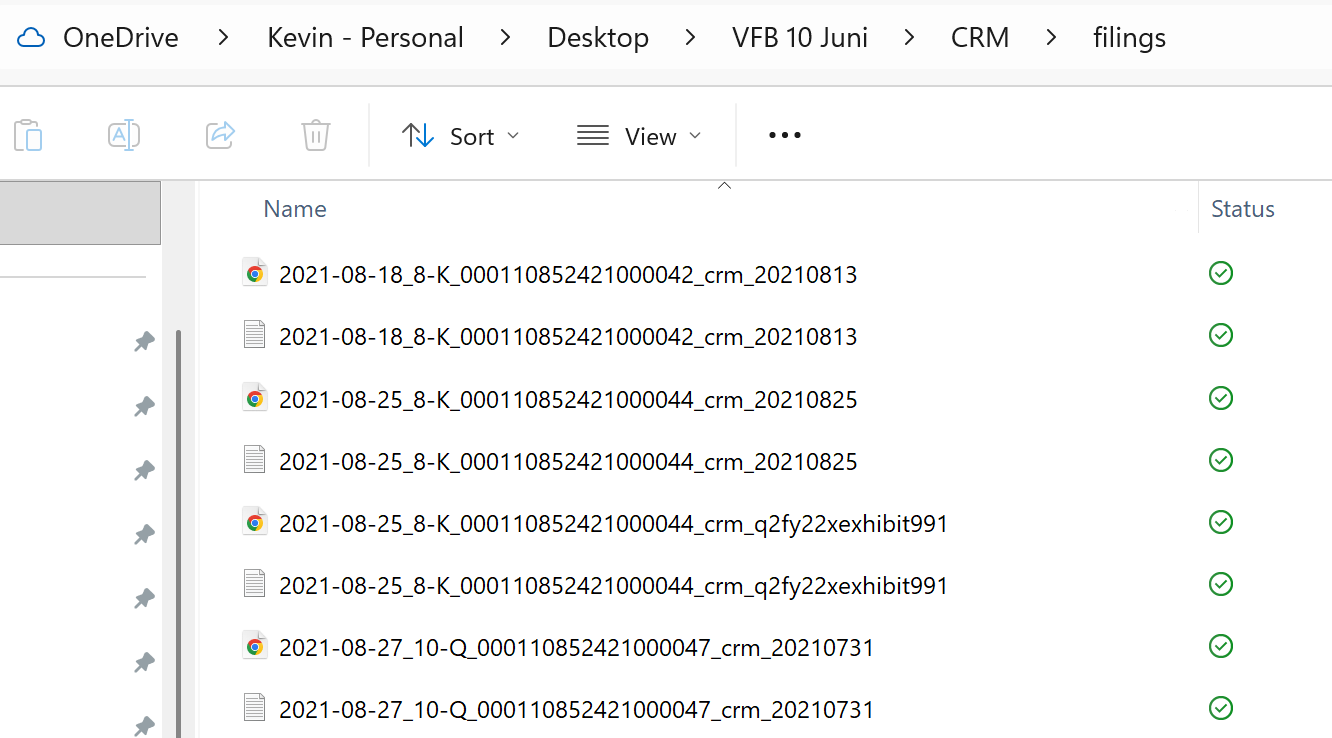Image resolution: width=1332 pixels, height=738 pixels.
Task: Go to the Kevin - Personal breadcrumb
Action: 365,38
